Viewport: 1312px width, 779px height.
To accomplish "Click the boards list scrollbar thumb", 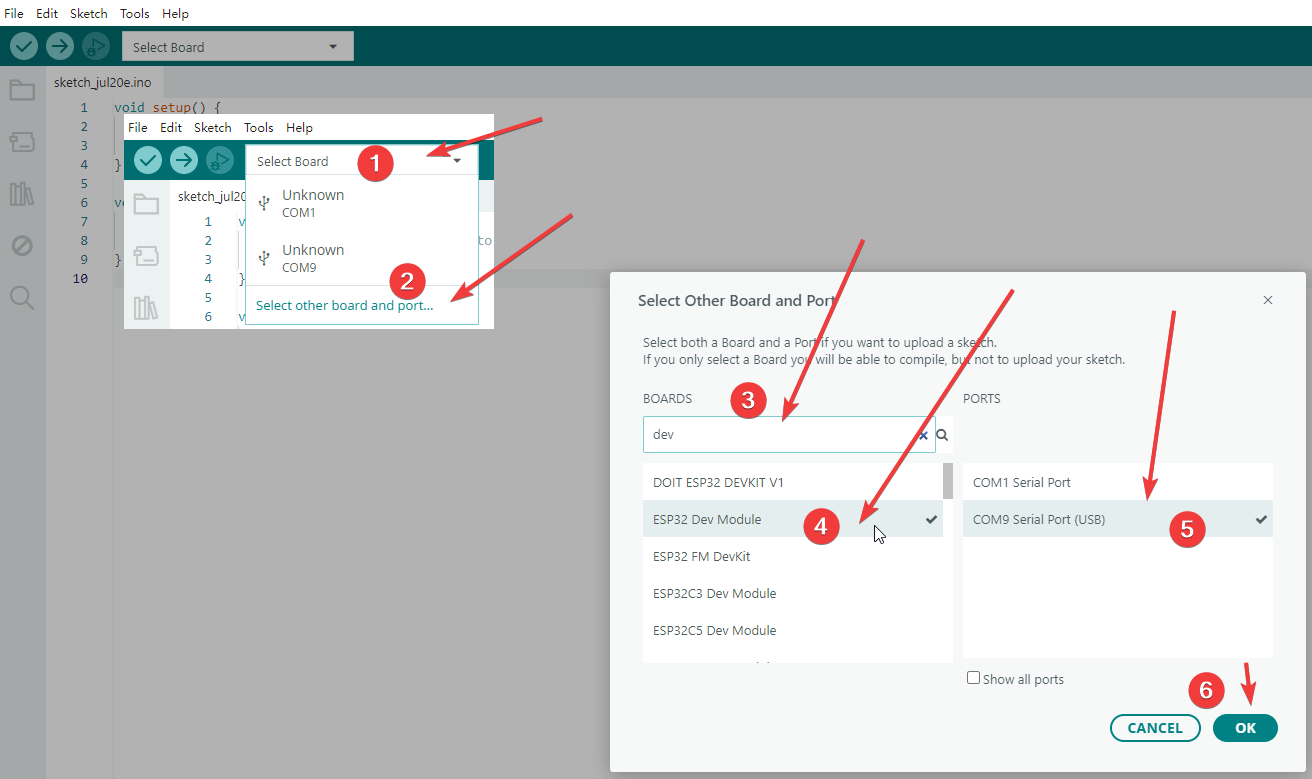I will point(948,480).
